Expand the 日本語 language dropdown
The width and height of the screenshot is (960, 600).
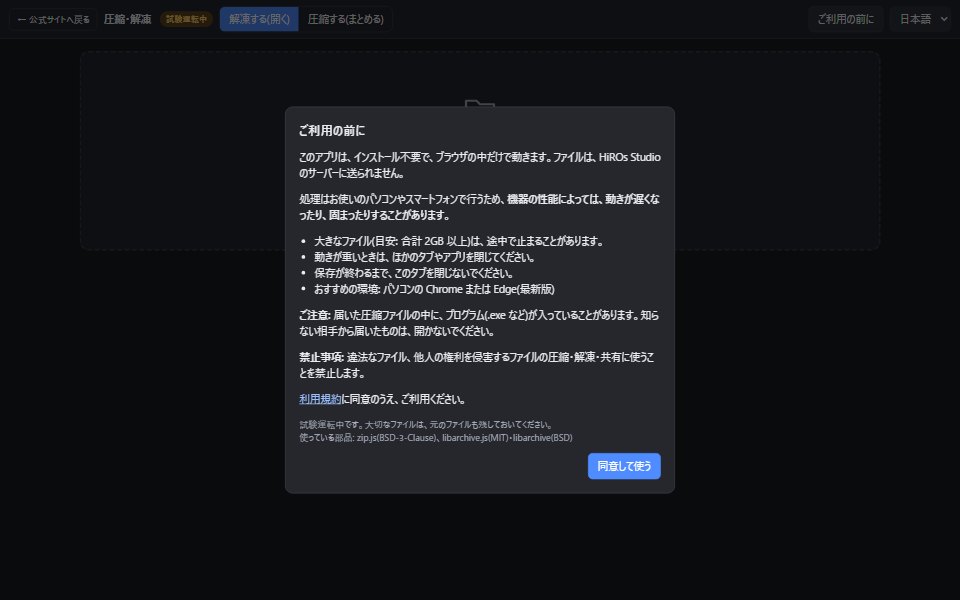923,19
